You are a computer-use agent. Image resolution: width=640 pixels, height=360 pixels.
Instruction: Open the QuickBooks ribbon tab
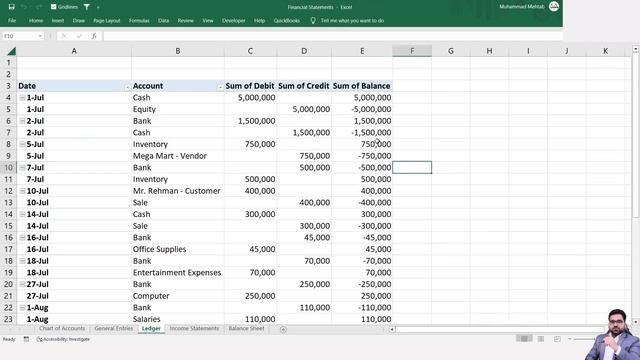[287, 20]
